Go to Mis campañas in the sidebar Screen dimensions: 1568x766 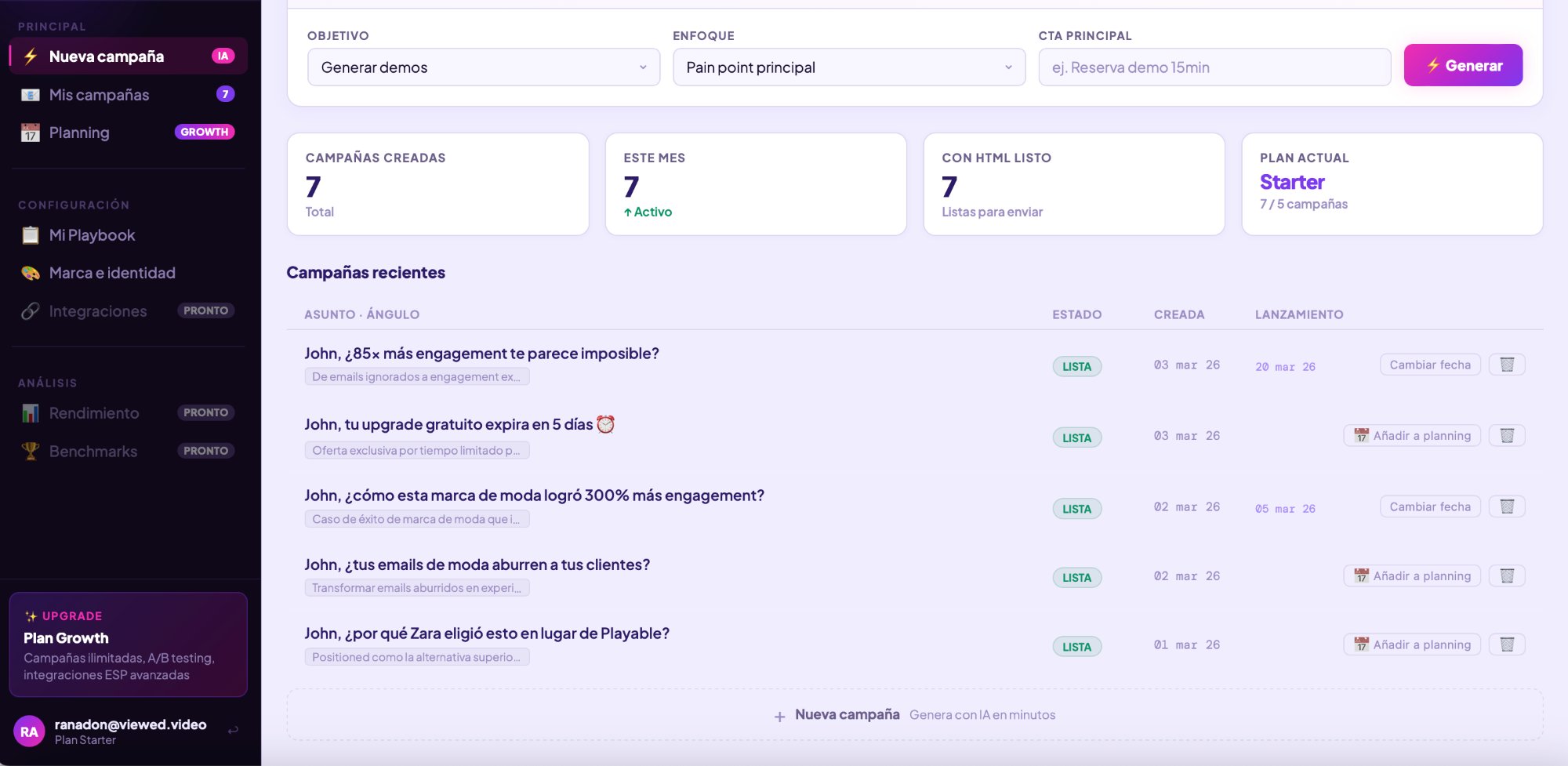[x=129, y=95]
